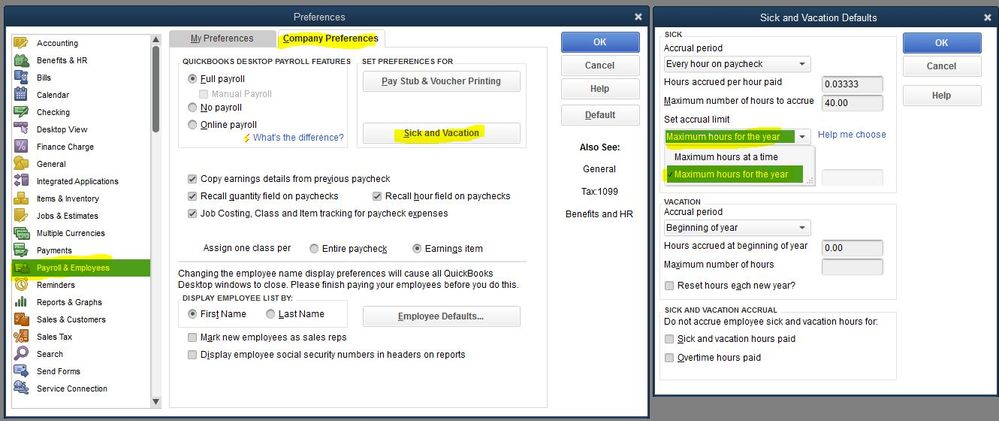Toggle Recall quantity field on paychecks
This screenshot has height=421, width=999.
pos(192,196)
